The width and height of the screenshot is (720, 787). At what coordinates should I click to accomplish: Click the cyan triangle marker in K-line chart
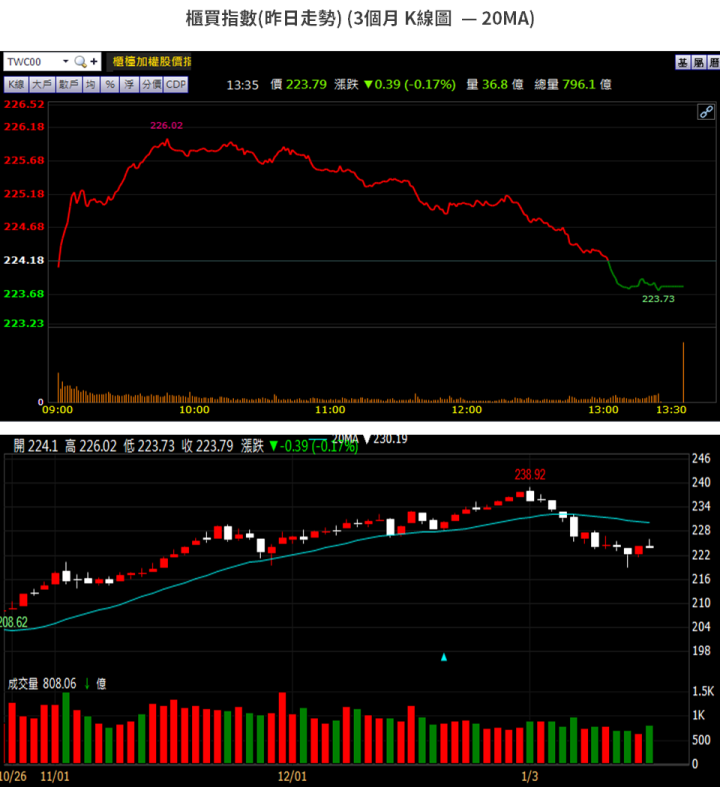pos(444,657)
